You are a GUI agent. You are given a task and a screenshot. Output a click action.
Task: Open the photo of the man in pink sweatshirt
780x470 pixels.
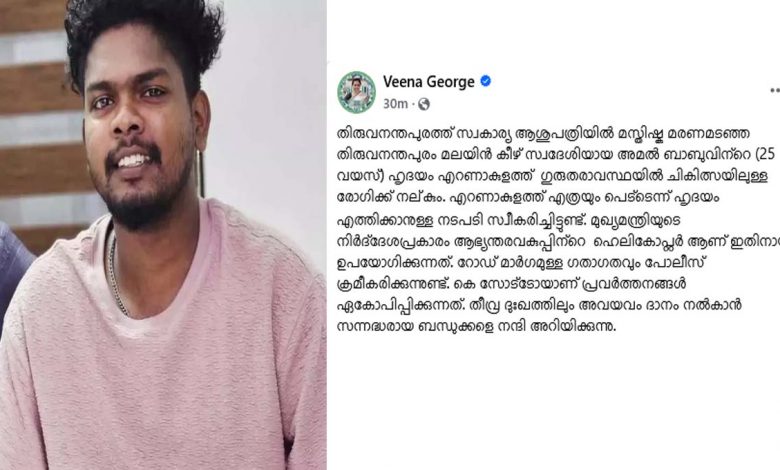163,235
